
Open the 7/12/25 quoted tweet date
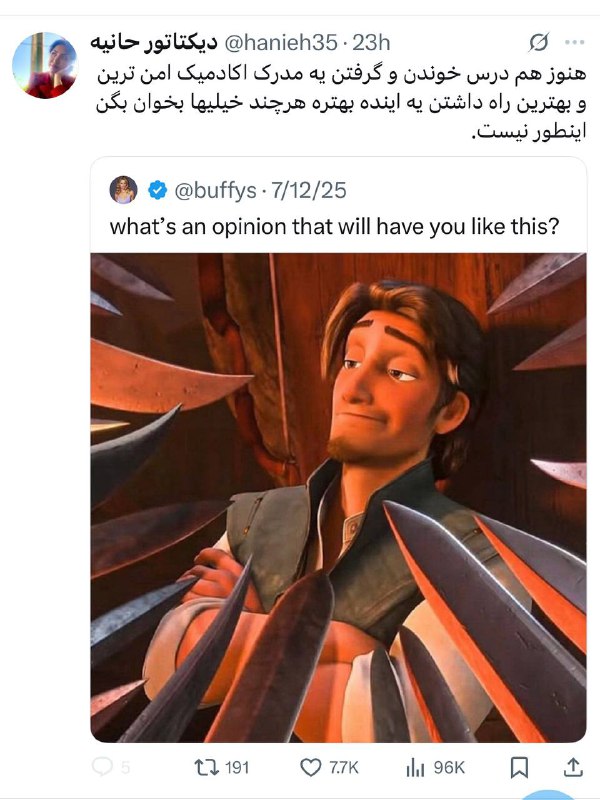click(x=309, y=190)
